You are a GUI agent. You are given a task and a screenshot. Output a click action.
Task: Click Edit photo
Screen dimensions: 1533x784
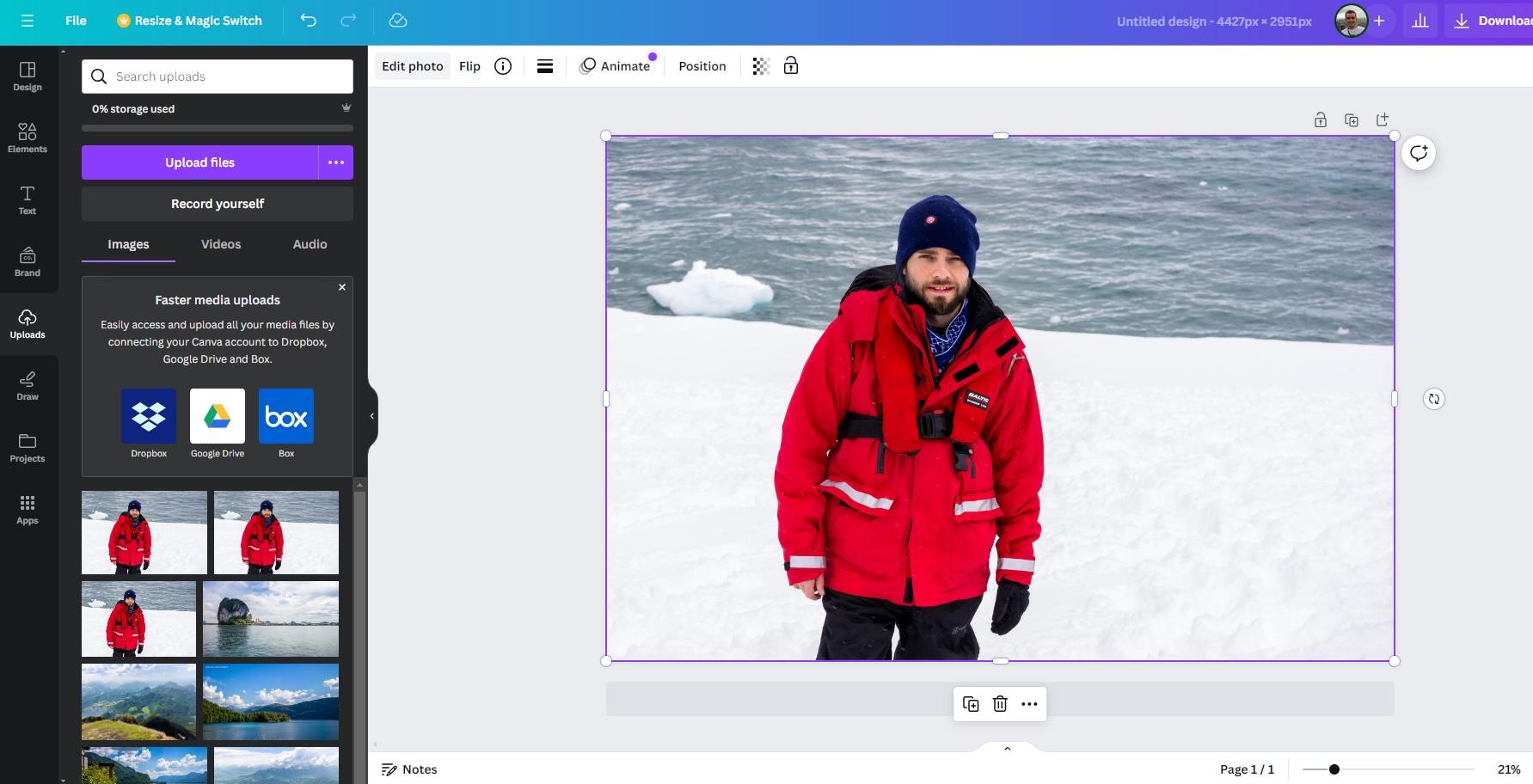pyautogui.click(x=413, y=66)
